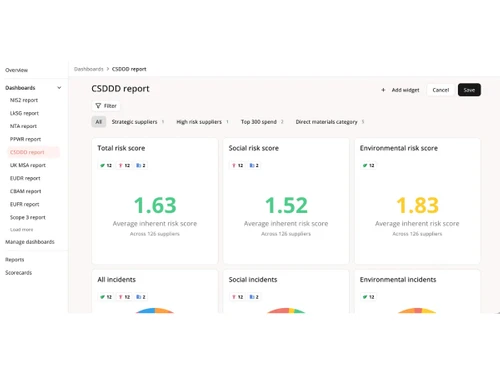Select the highlighted CSDDD report item
The image size is (500, 375).
click(33, 152)
